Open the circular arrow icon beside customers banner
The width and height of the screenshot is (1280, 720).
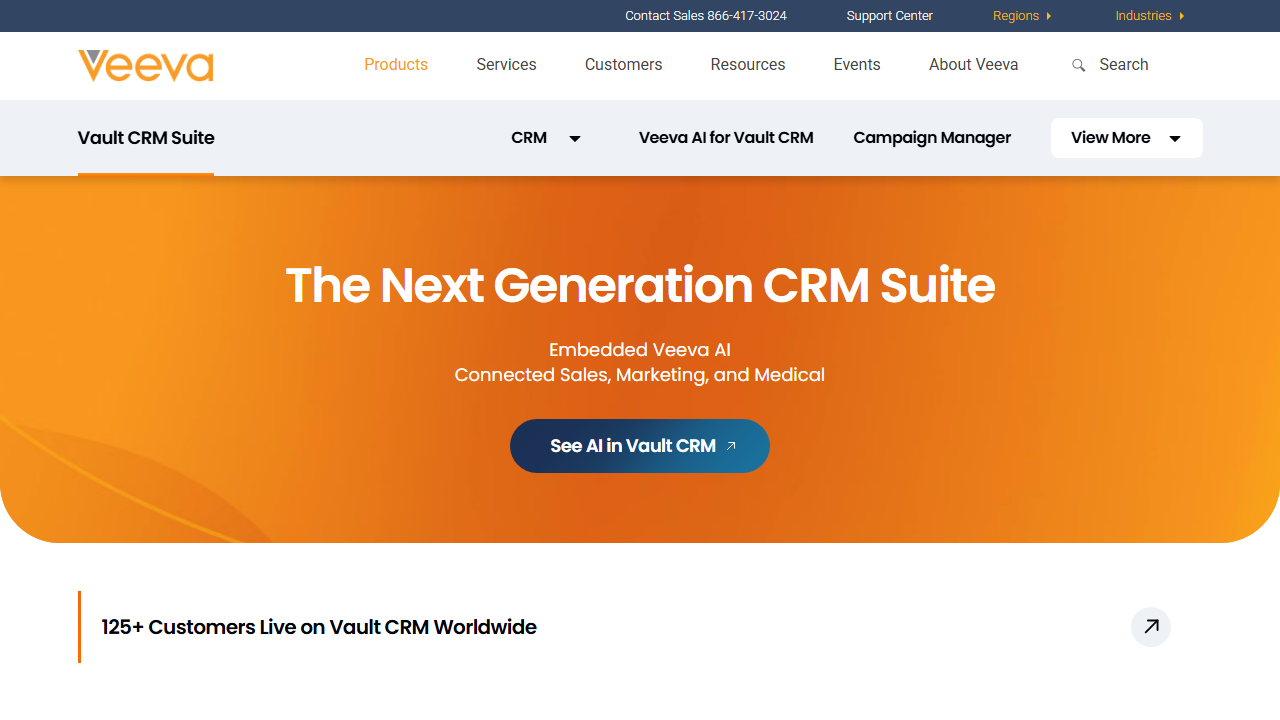[1151, 627]
